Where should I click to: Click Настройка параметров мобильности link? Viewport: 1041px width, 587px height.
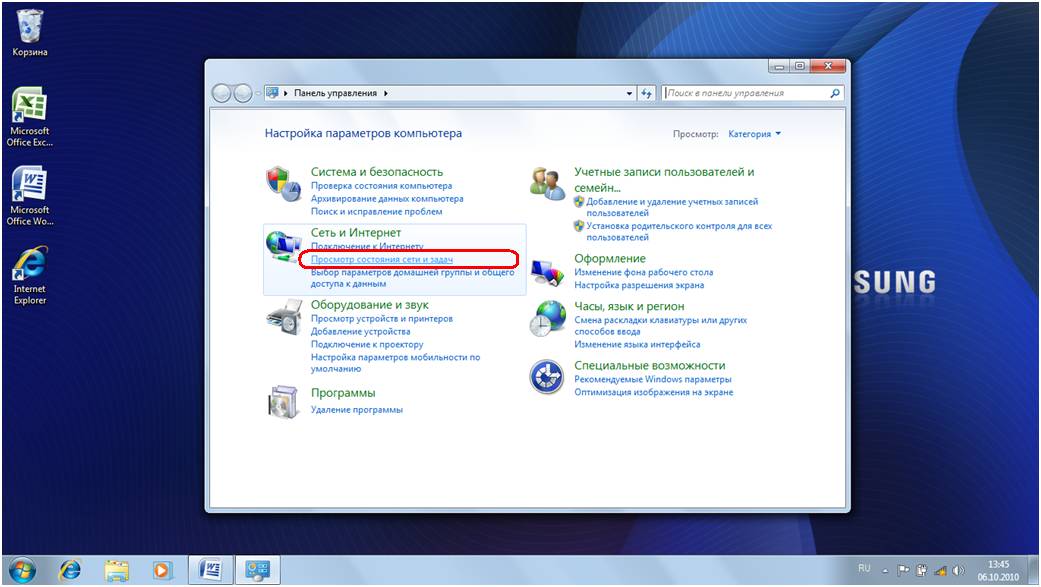click(x=395, y=363)
